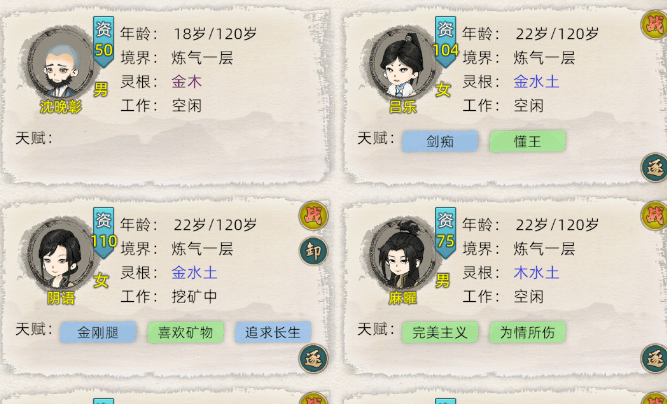Click the 懂王 talent tag
The width and height of the screenshot is (667, 404).
(x=527, y=141)
